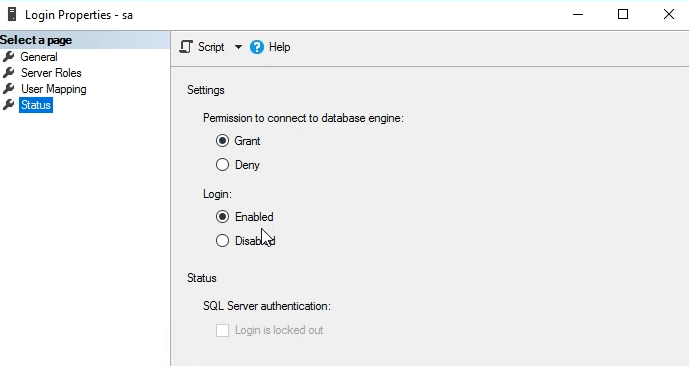The width and height of the screenshot is (689, 366).
Task: Click the blue Help question mark icon
Action: [257, 47]
